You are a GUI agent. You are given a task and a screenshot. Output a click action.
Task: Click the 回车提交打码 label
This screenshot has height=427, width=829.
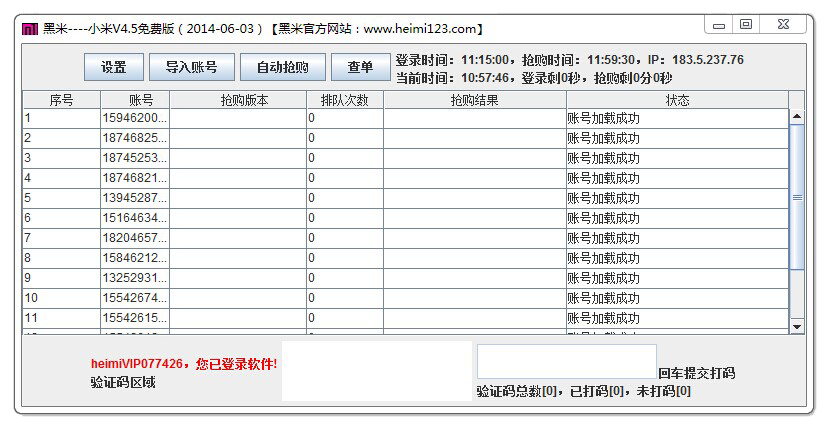click(x=696, y=373)
